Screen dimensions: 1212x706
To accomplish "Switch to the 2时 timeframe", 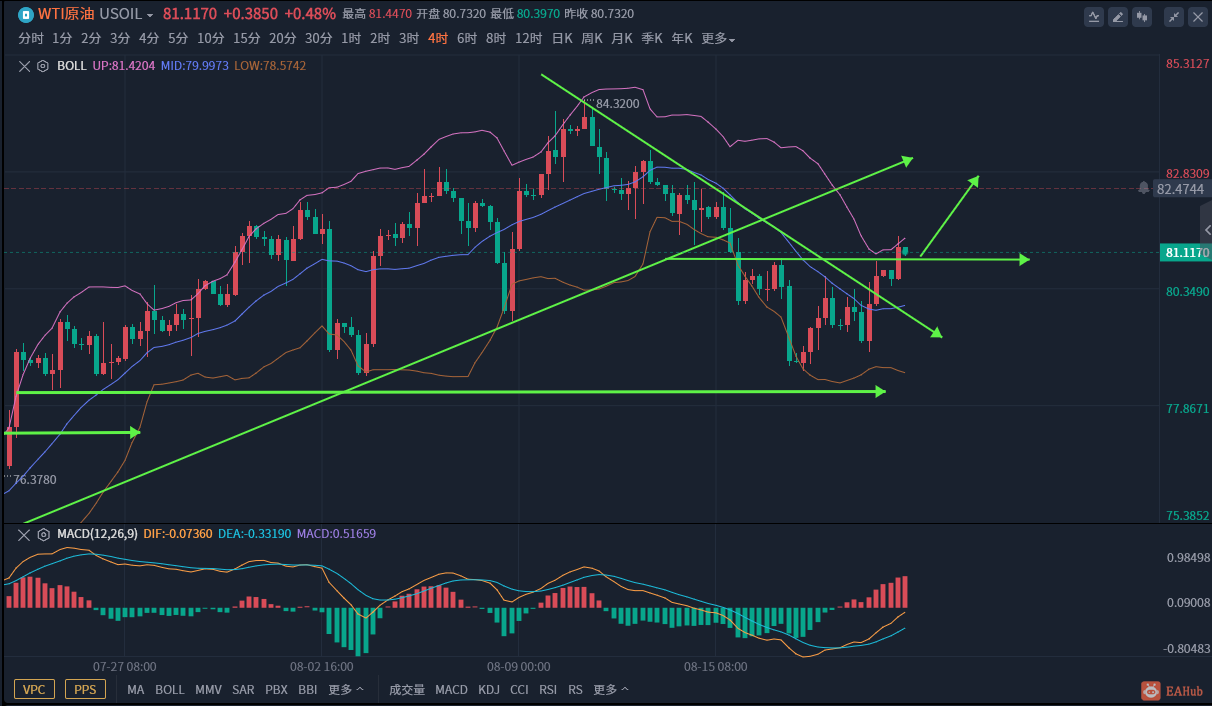I will click(x=380, y=39).
